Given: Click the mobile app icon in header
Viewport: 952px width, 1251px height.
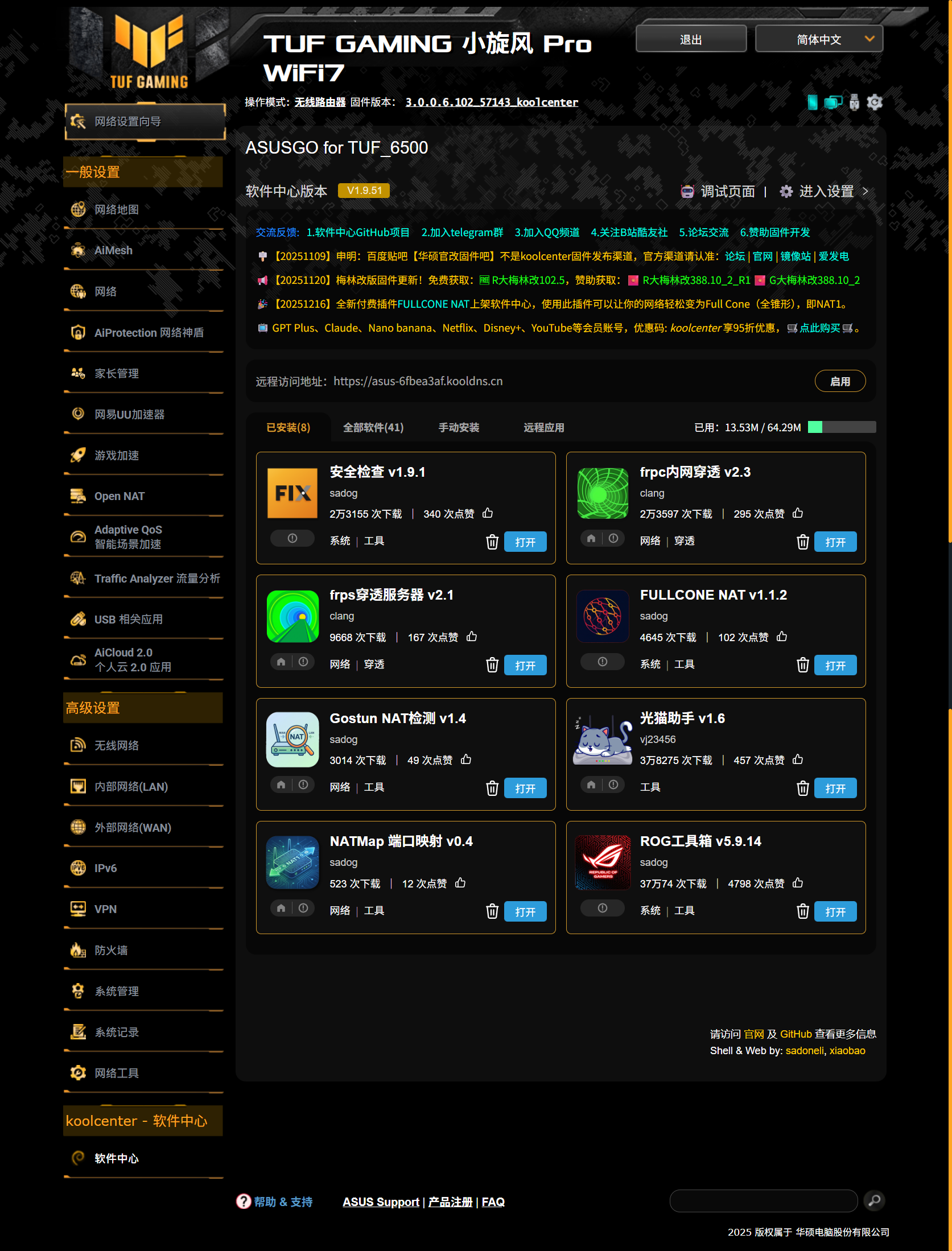Looking at the screenshot, I should click(812, 102).
